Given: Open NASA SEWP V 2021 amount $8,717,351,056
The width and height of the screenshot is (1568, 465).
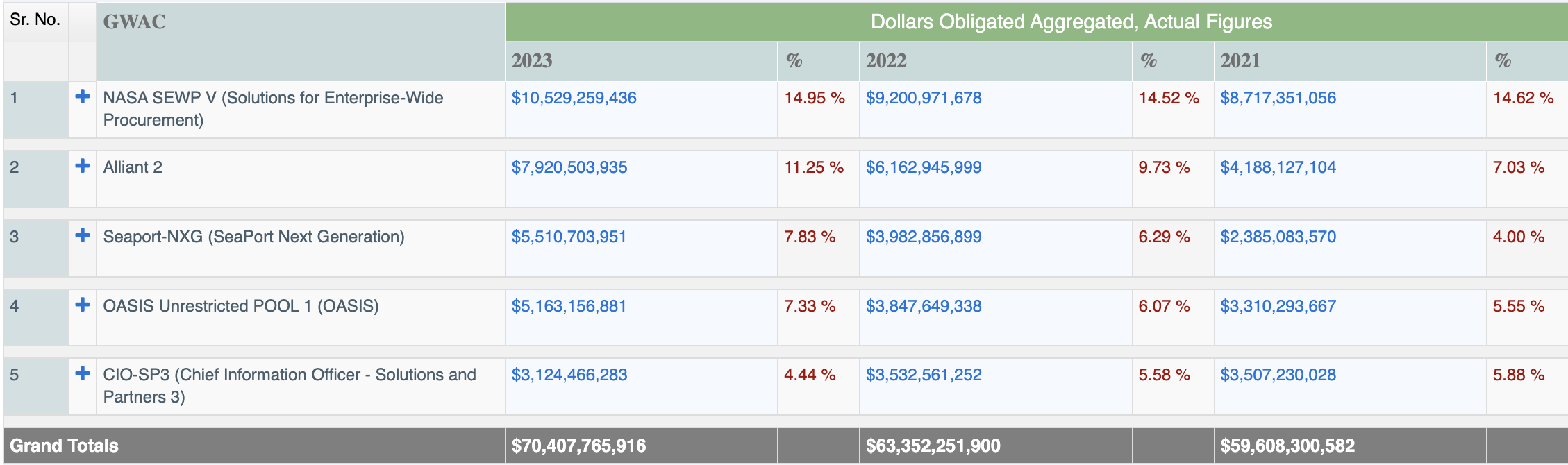Looking at the screenshot, I should [1278, 98].
